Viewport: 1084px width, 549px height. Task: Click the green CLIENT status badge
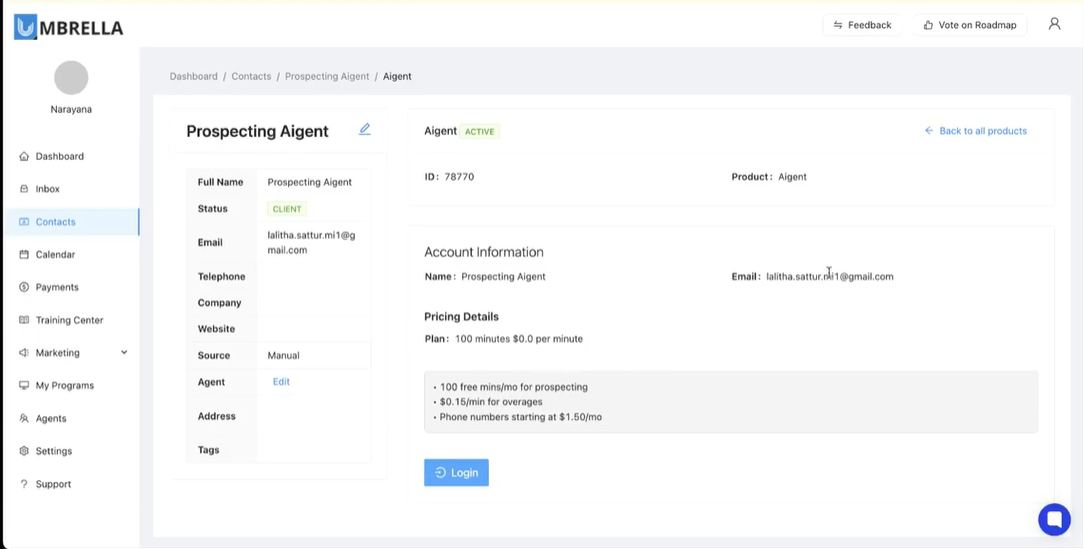pyautogui.click(x=287, y=209)
